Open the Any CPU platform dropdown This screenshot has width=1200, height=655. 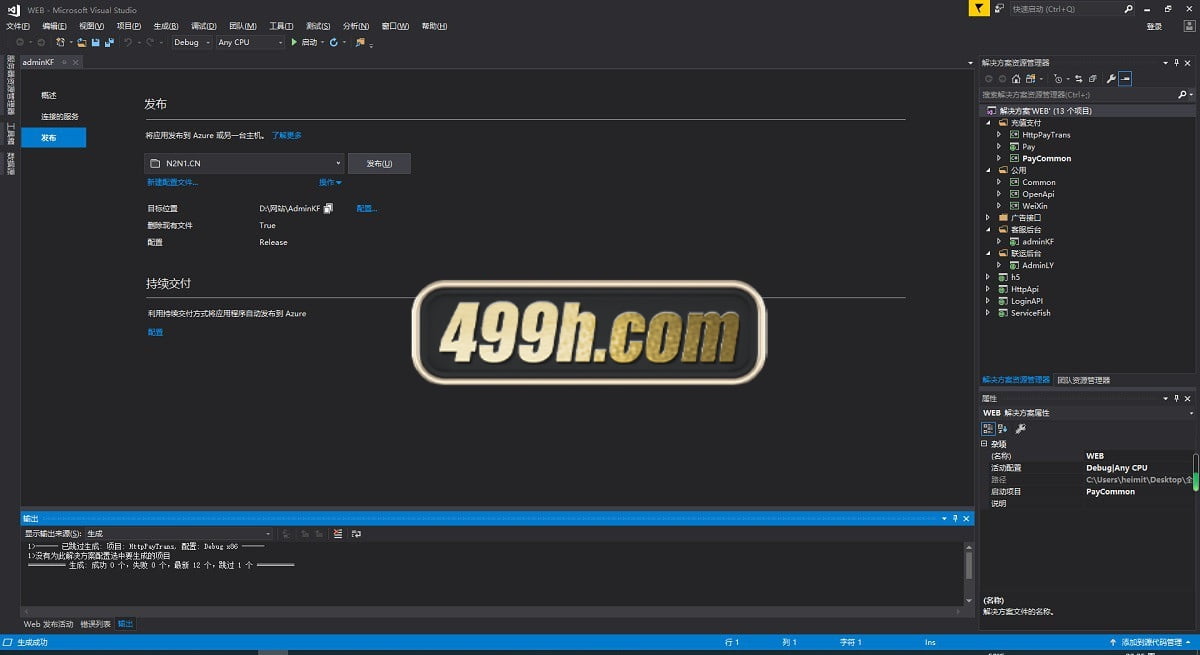coord(250,42)
